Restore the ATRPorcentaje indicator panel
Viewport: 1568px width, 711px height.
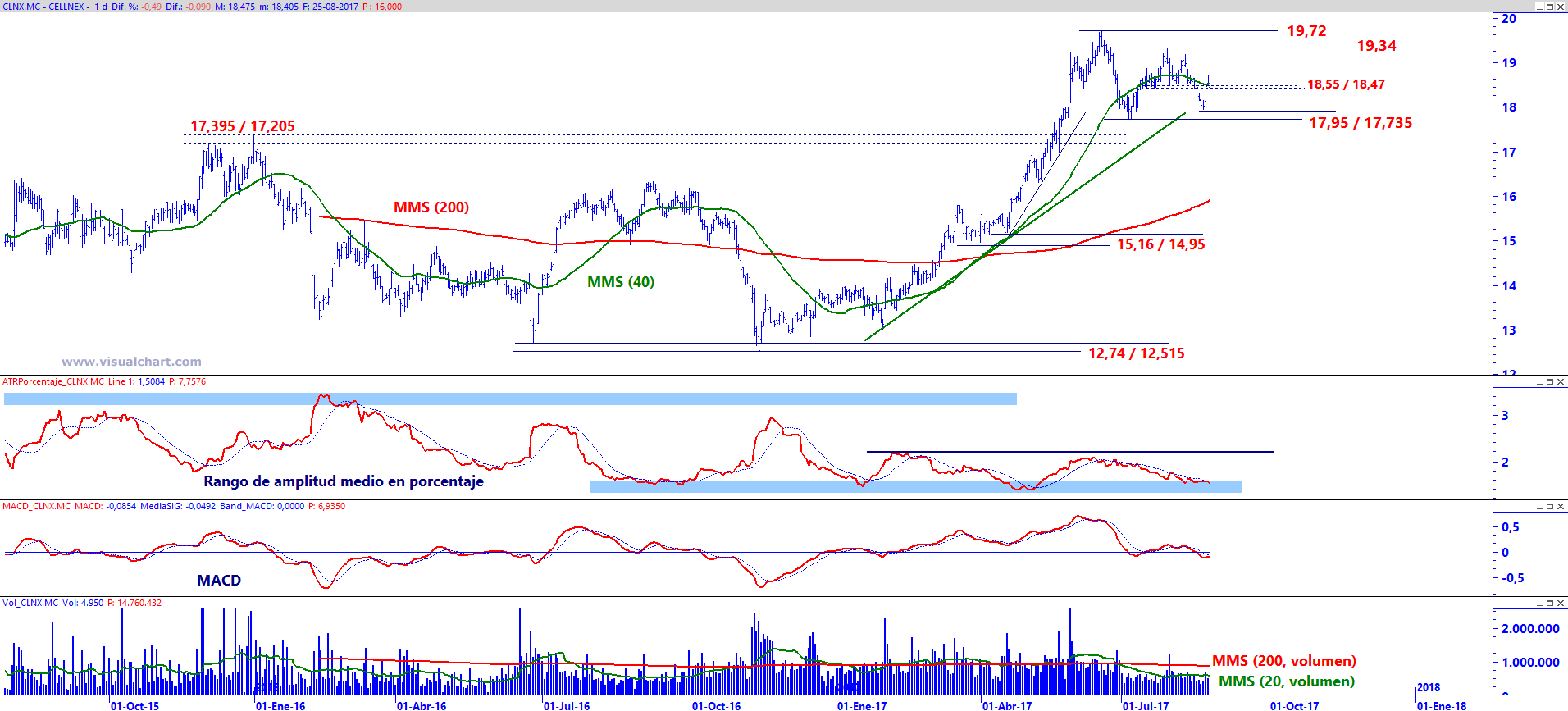[x=1550, y=382]
